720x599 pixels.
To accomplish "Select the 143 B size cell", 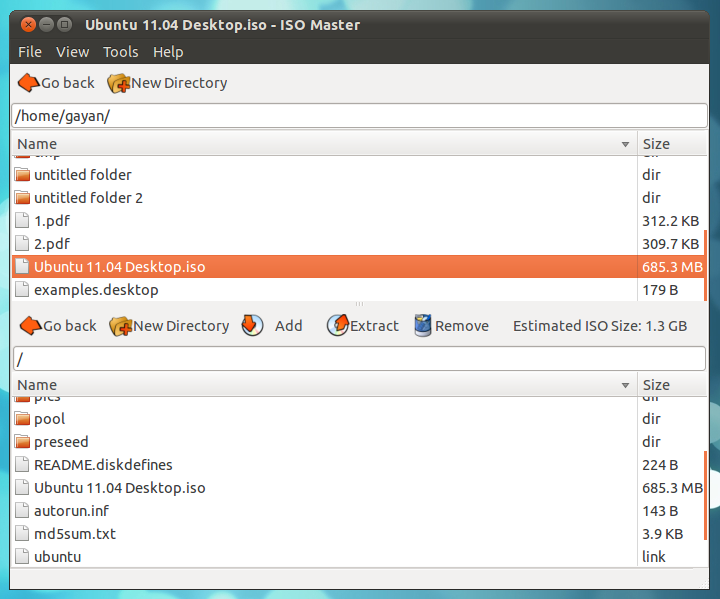I will pyautogui.click(x=660, y=511).
